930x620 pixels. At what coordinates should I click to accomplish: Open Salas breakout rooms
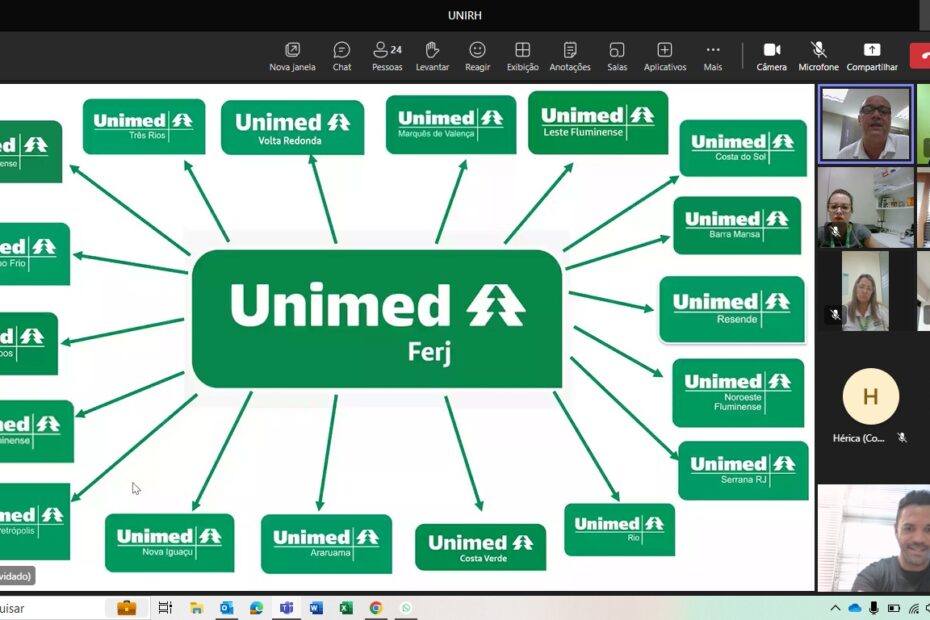(x=617, y=56)
